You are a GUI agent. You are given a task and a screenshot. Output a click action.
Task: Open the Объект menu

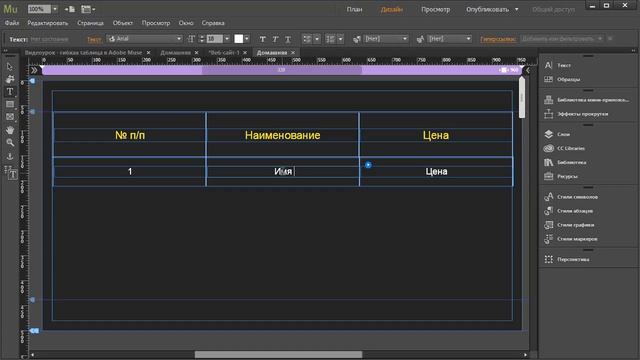(x=122, y=23)
